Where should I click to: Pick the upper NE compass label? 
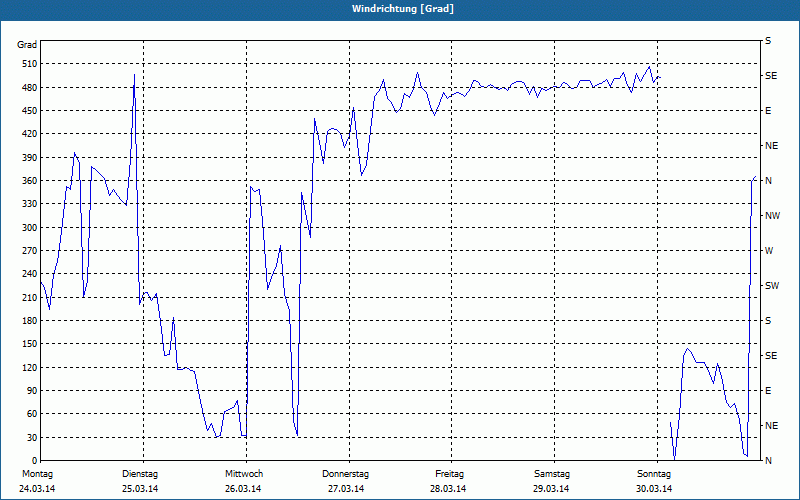(771, 146)
